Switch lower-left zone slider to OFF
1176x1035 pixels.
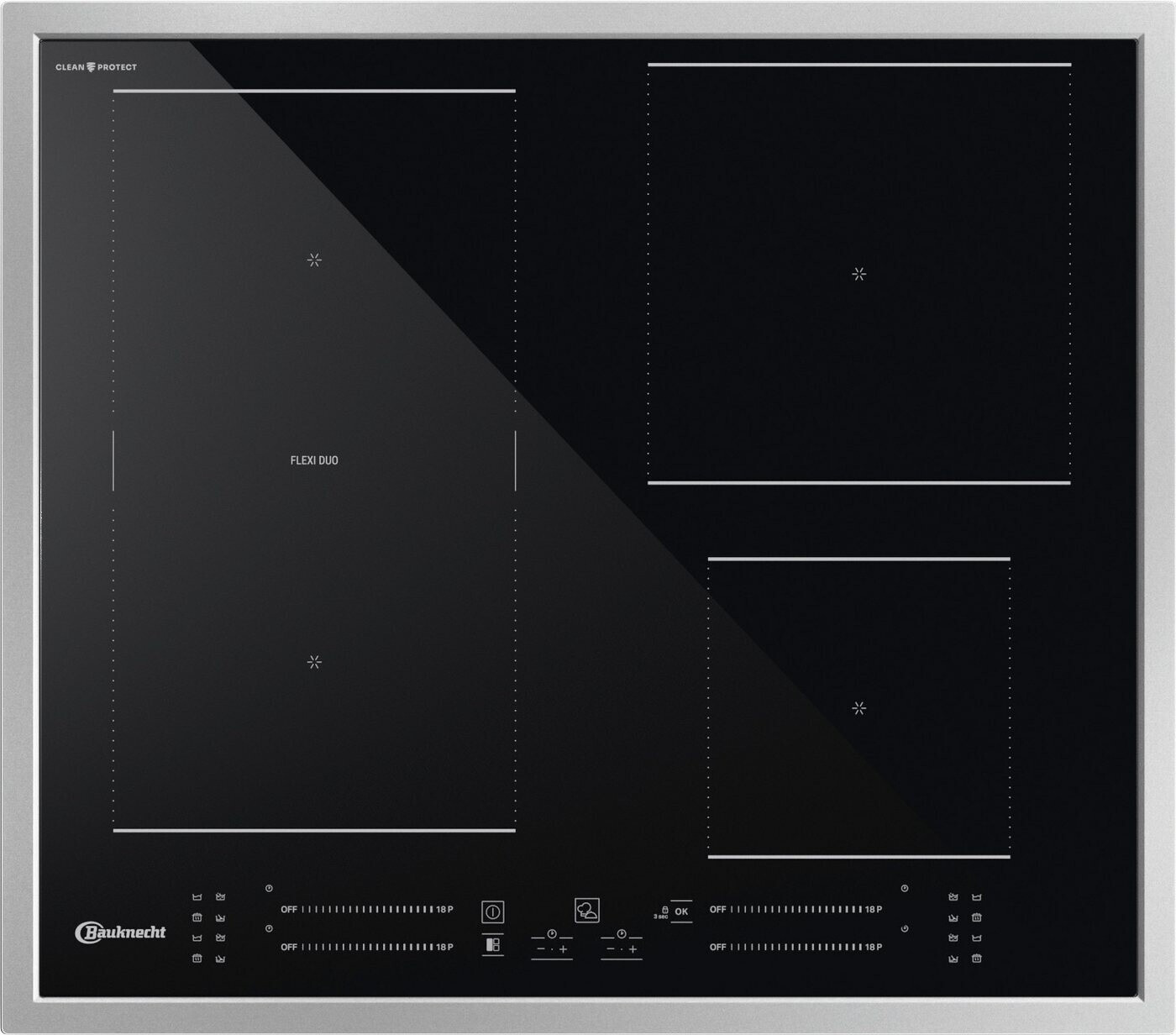click(289, 948)
